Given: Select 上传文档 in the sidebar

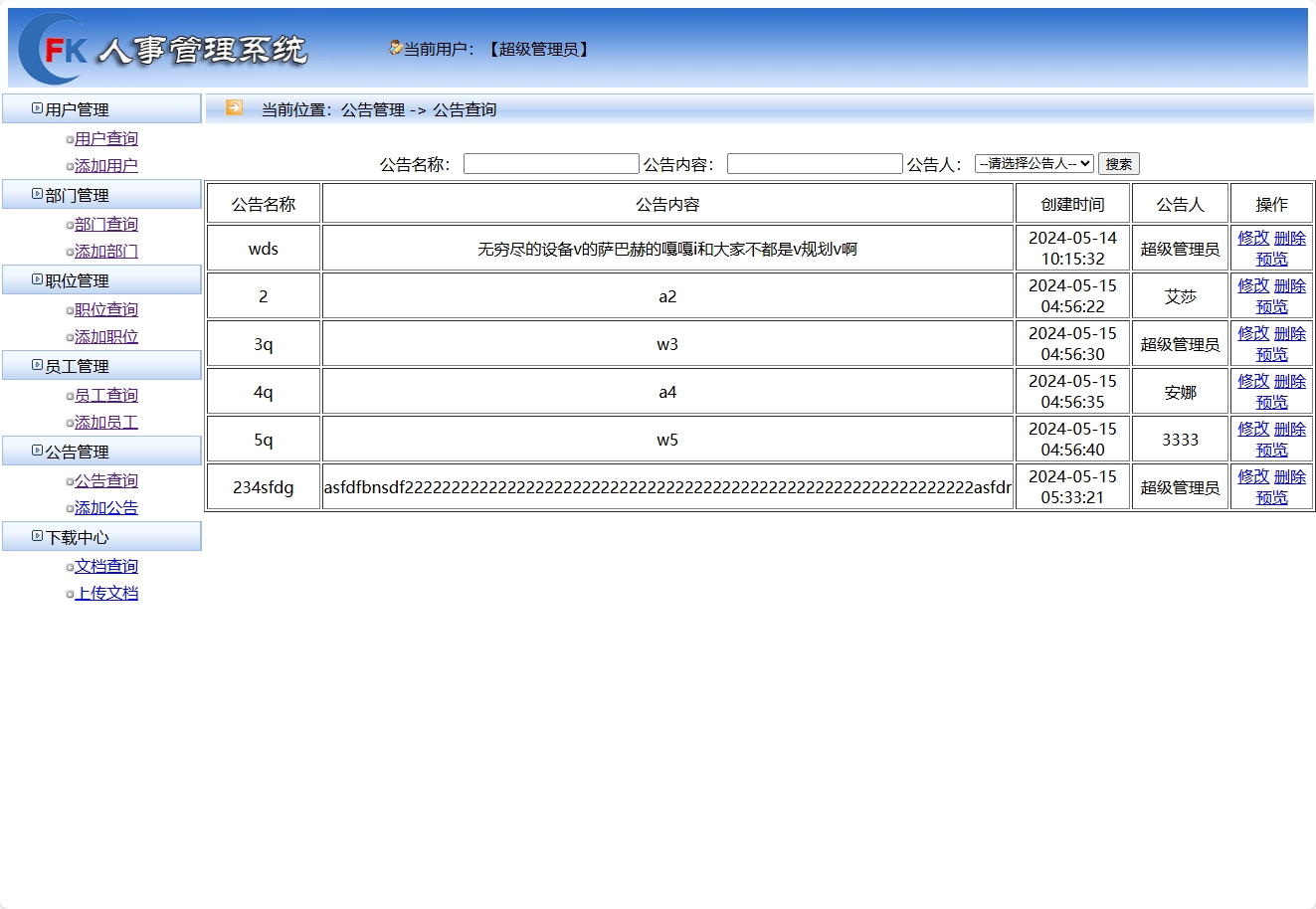Looking at the screenshot, I should [x=106, y=593].
